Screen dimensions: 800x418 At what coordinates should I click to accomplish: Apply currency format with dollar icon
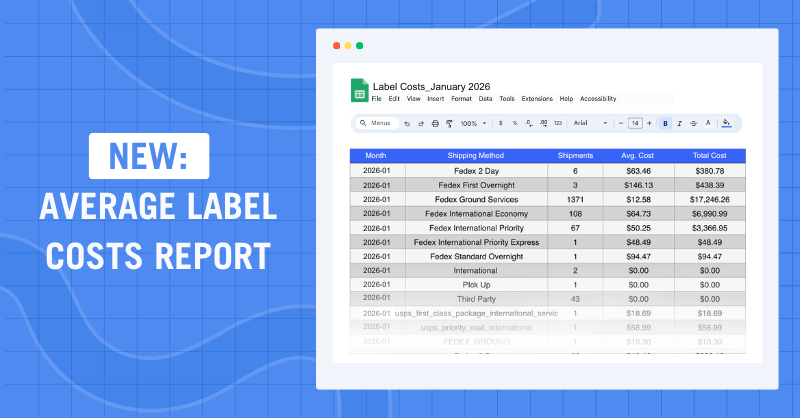[x=501, y=123]
